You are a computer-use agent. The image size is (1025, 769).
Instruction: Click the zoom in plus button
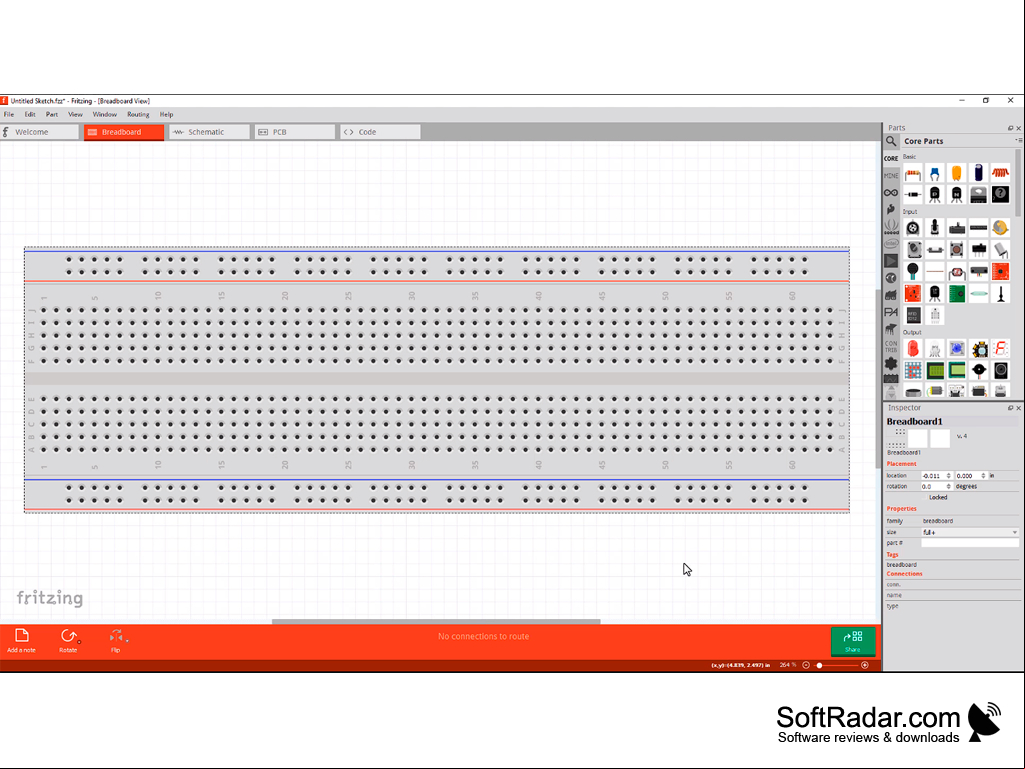click(865, 665)
